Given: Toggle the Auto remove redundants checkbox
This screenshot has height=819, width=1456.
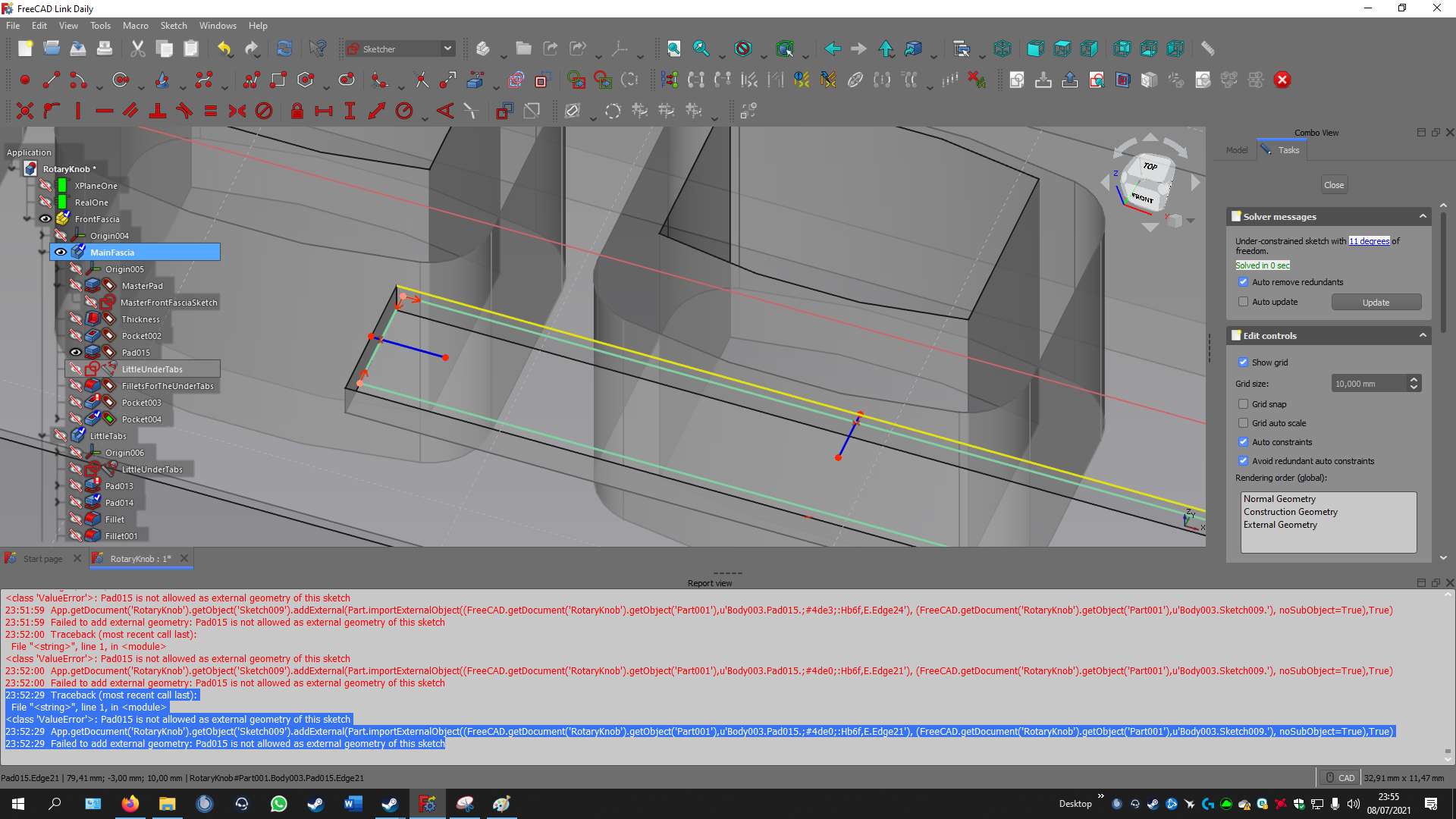Looking at the screenshot, I should (x=1243, y=282).
